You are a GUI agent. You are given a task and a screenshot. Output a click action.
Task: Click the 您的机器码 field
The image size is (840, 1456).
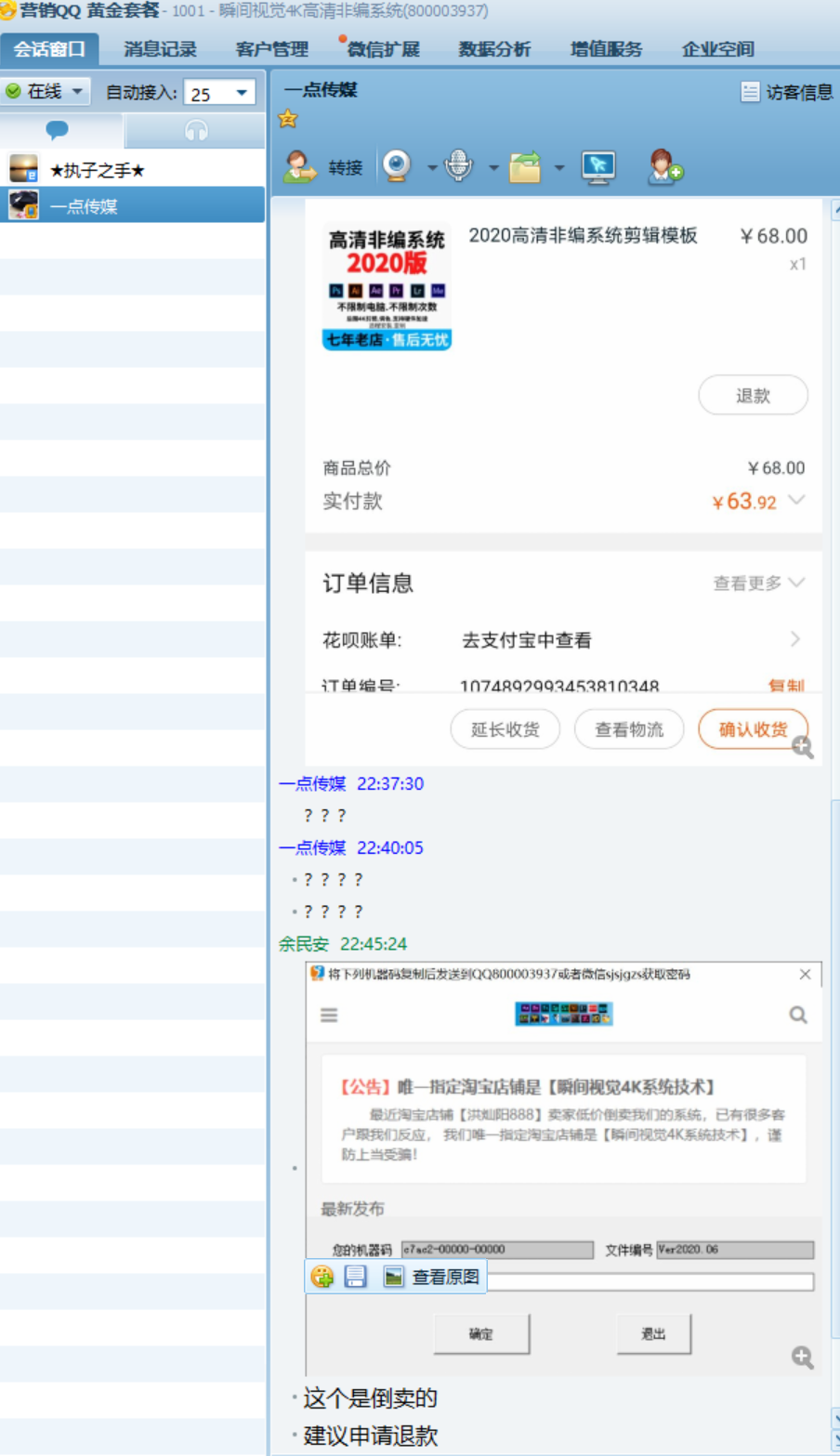[x=497, y=1250]
